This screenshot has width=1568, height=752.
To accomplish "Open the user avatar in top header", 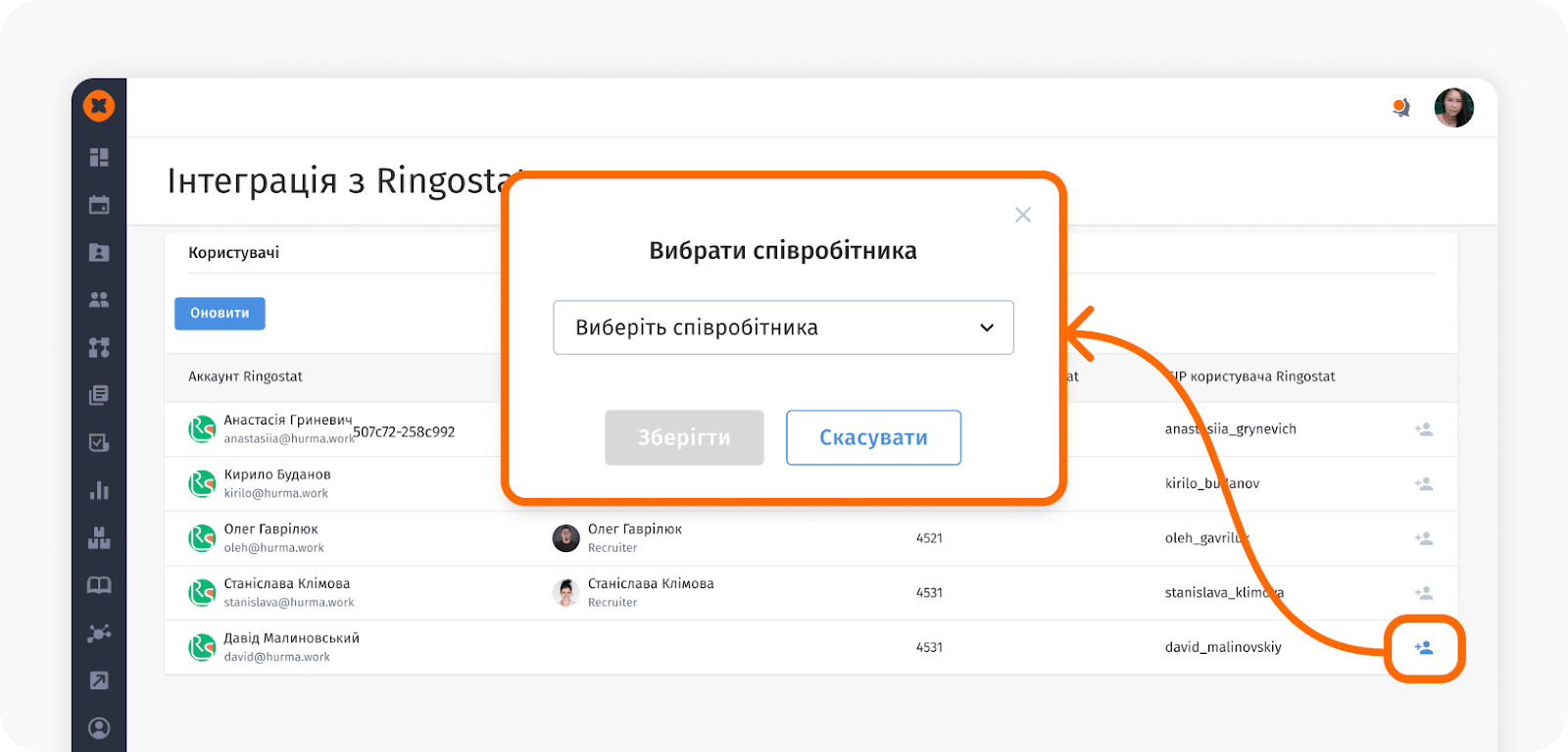I will tap(1454, 108).
